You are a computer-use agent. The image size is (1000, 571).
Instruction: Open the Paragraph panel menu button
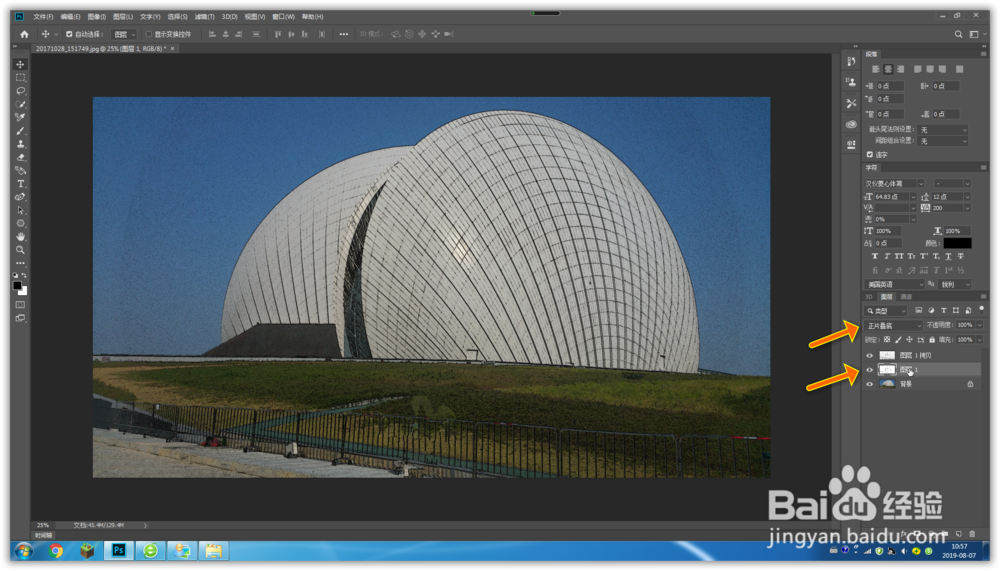click(983, 54)
